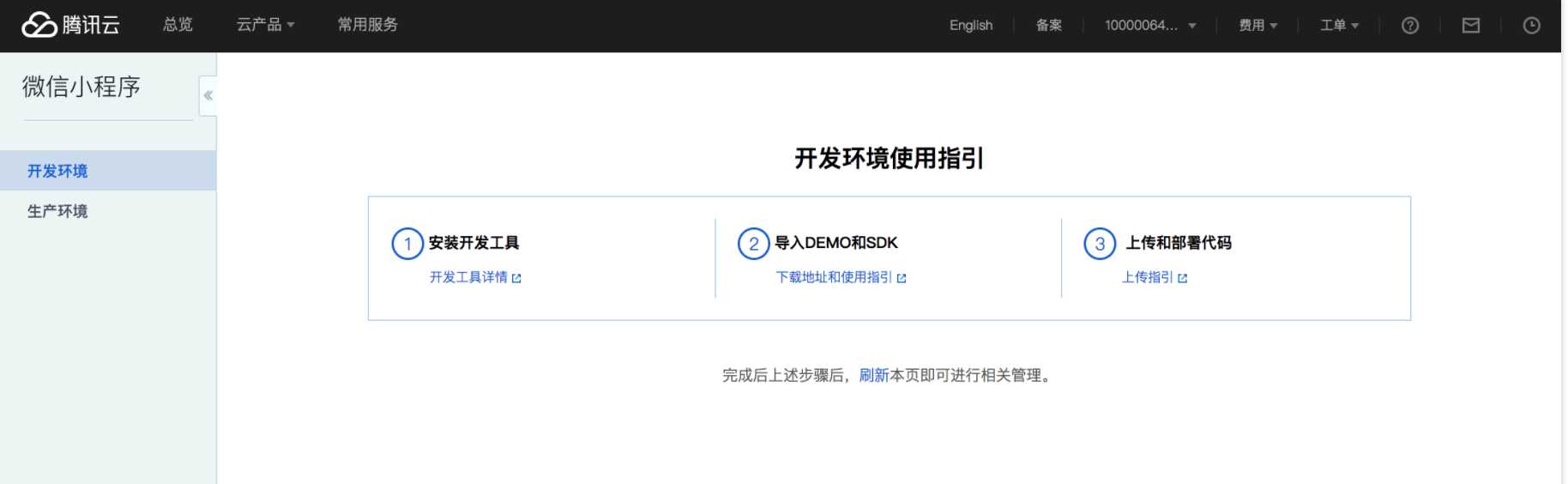Expand the 工单 dropdown
This screenshot has height=484, width=1568.
pyautogui.click(x=1339, y=25)
